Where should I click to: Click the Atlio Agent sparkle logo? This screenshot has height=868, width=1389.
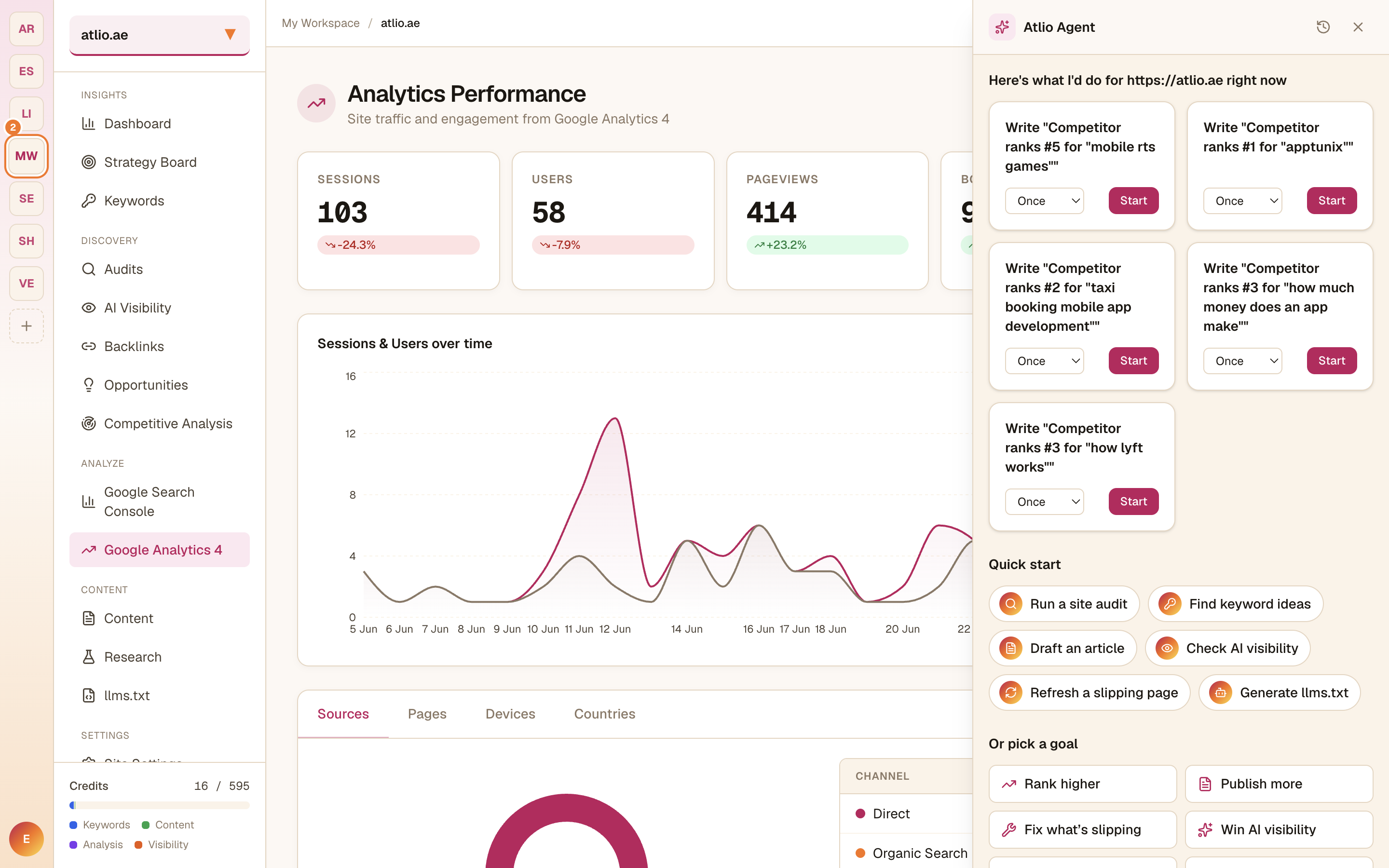1002,27
